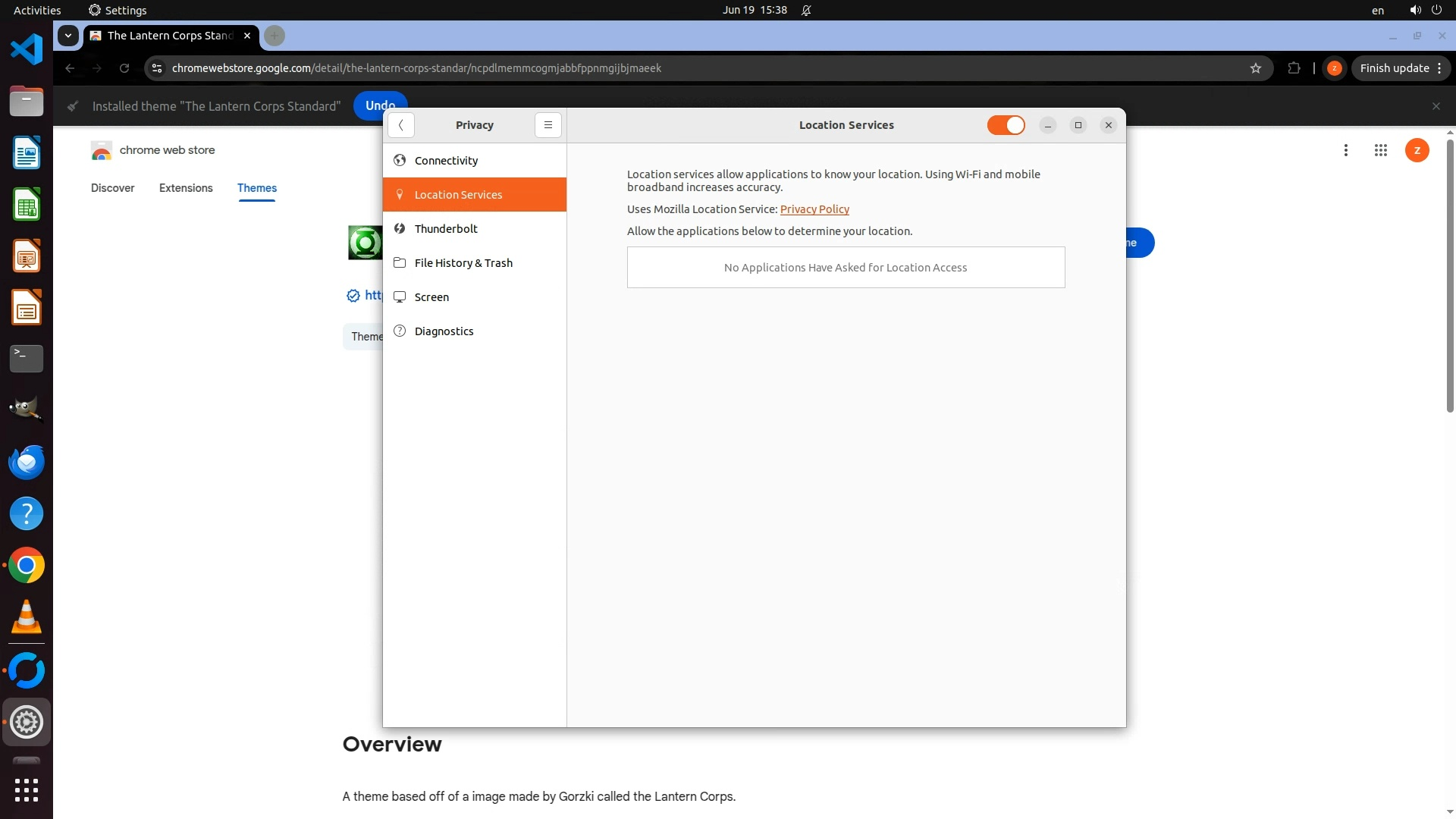The width and height of the screenshot is (1456, 819).
Task: Click the Finish update button
Action: point(1394,68)
